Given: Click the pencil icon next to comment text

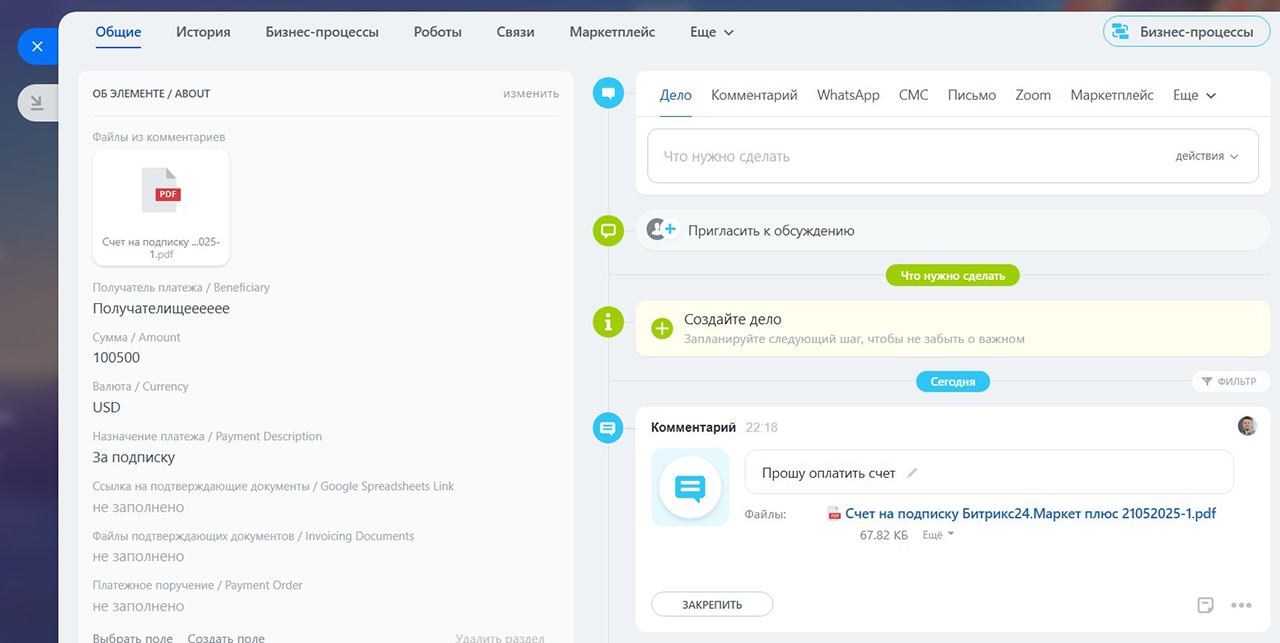Looking at the screenshot, I should (911, 473).
